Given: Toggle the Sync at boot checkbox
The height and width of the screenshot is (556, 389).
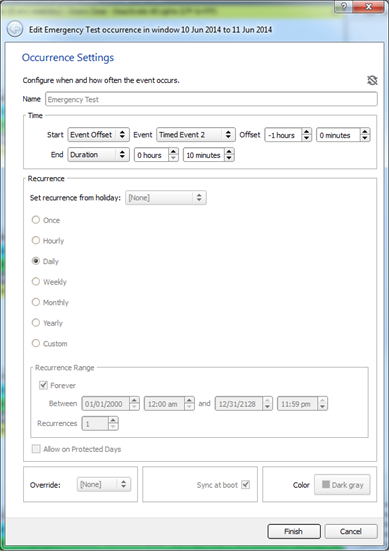Looking at the screenshot, I should click(245, 484).
